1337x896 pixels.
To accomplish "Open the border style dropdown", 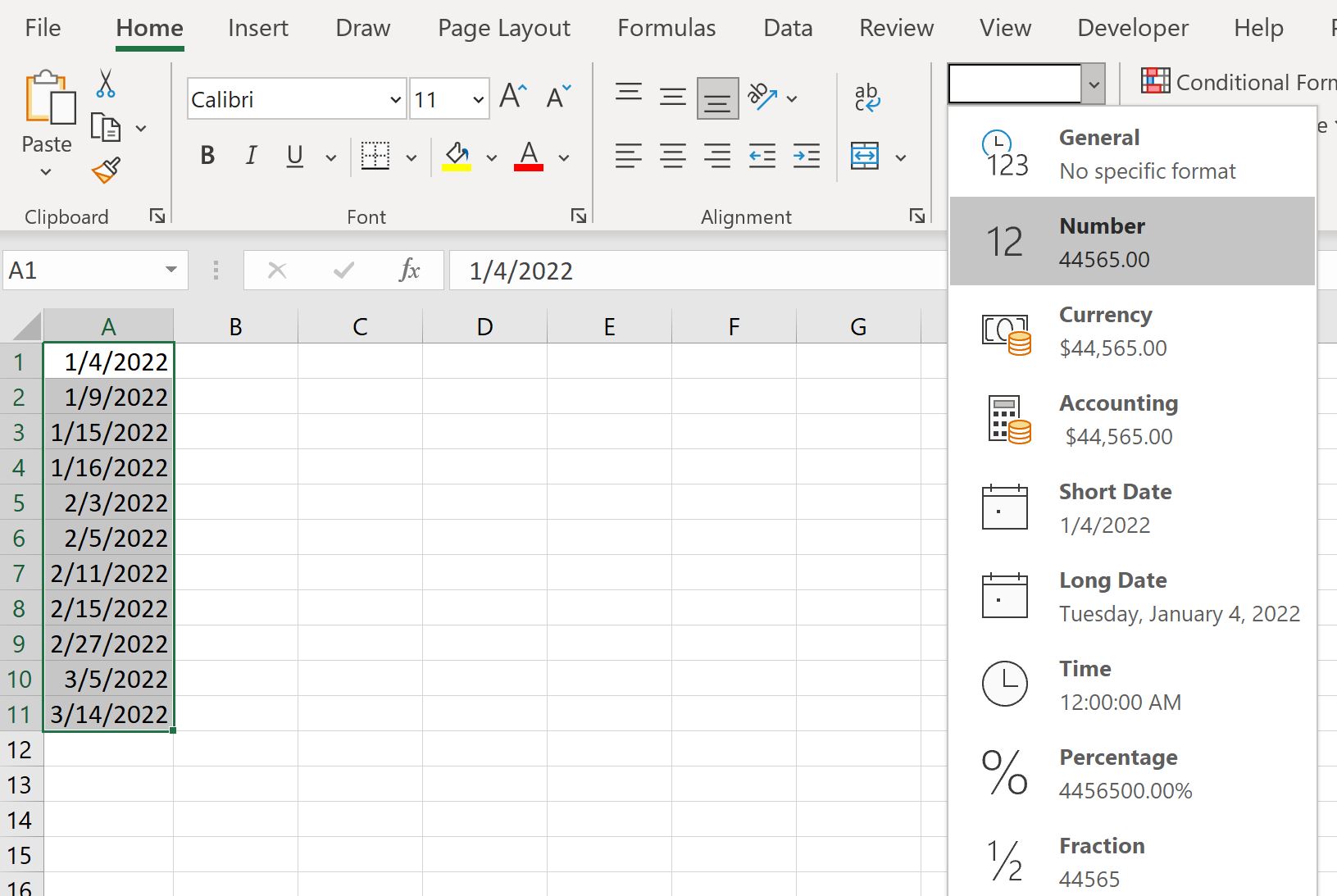I will (412, 157).
